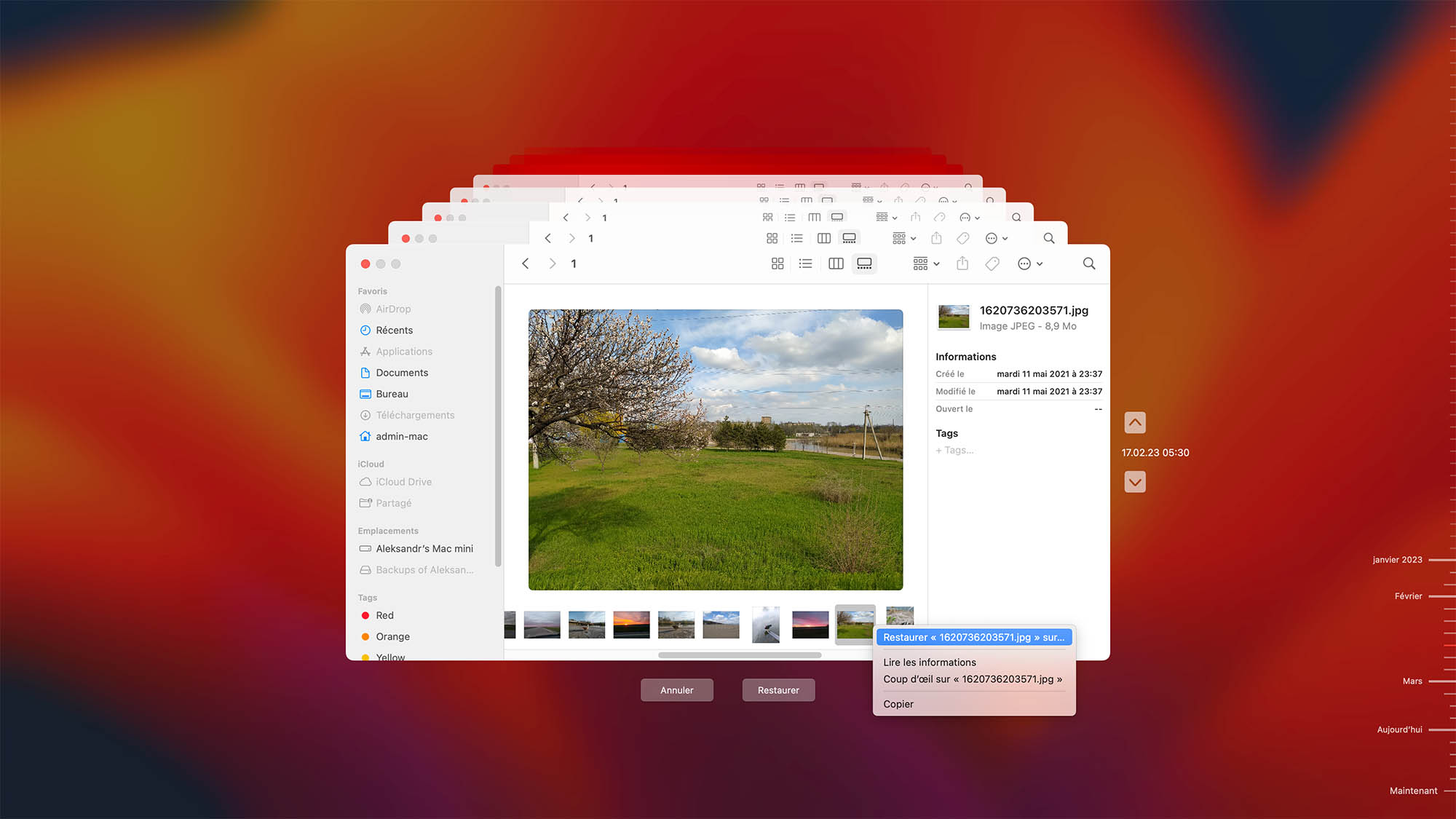Click the down chevron navigation button
The height and width of the screenshot is (819, 1456).
pyautogui.click(x=1134, y=482)
